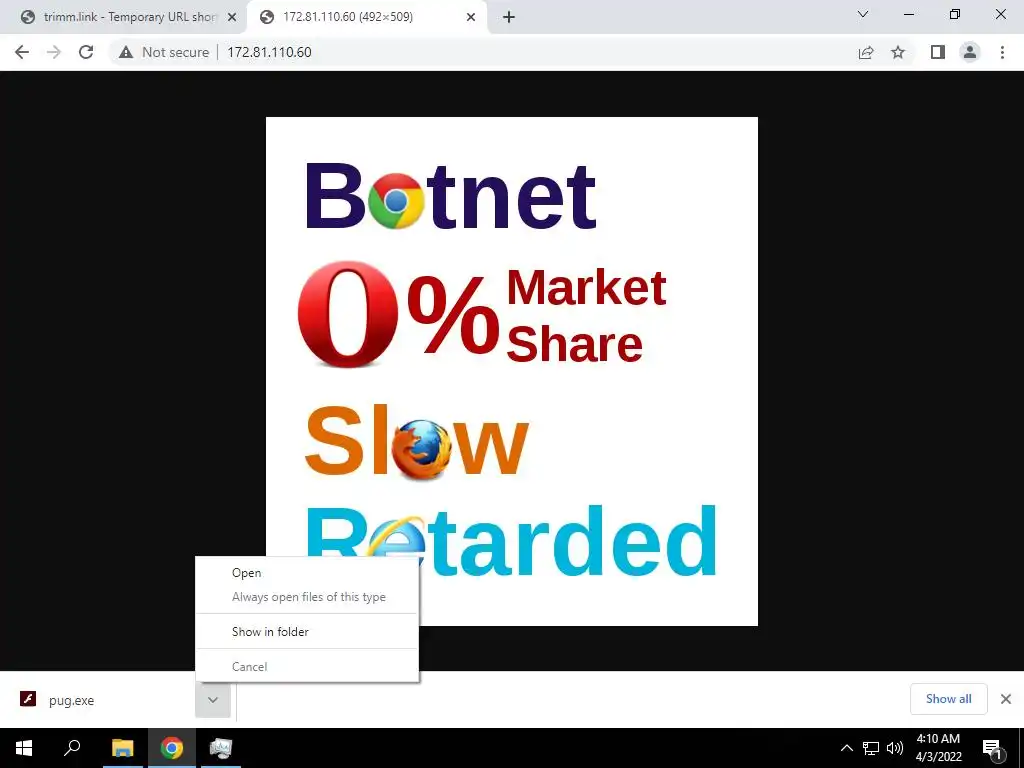Open the notification action center
This screenshot has height=768, width=1024.
(x=992, y=748)
